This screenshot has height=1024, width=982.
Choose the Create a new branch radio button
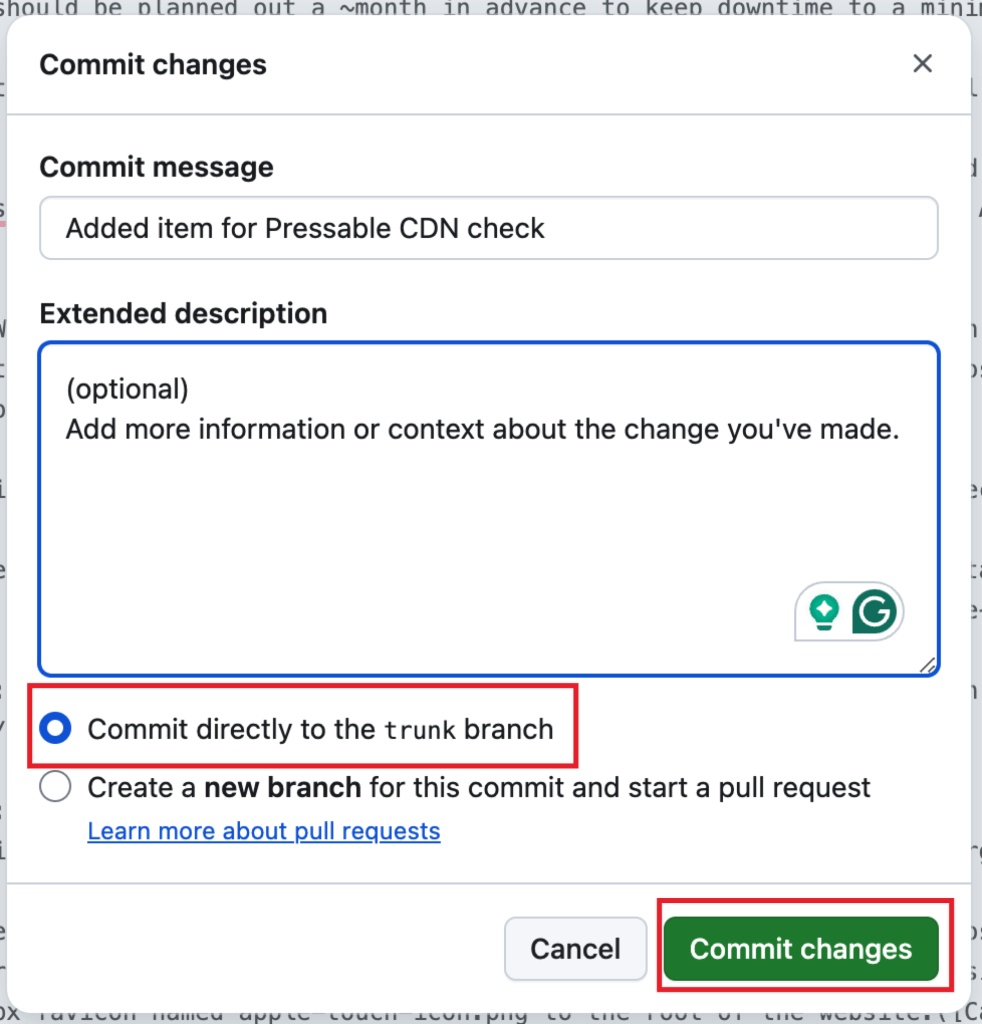pyautogui.click(x=55, y=787)
